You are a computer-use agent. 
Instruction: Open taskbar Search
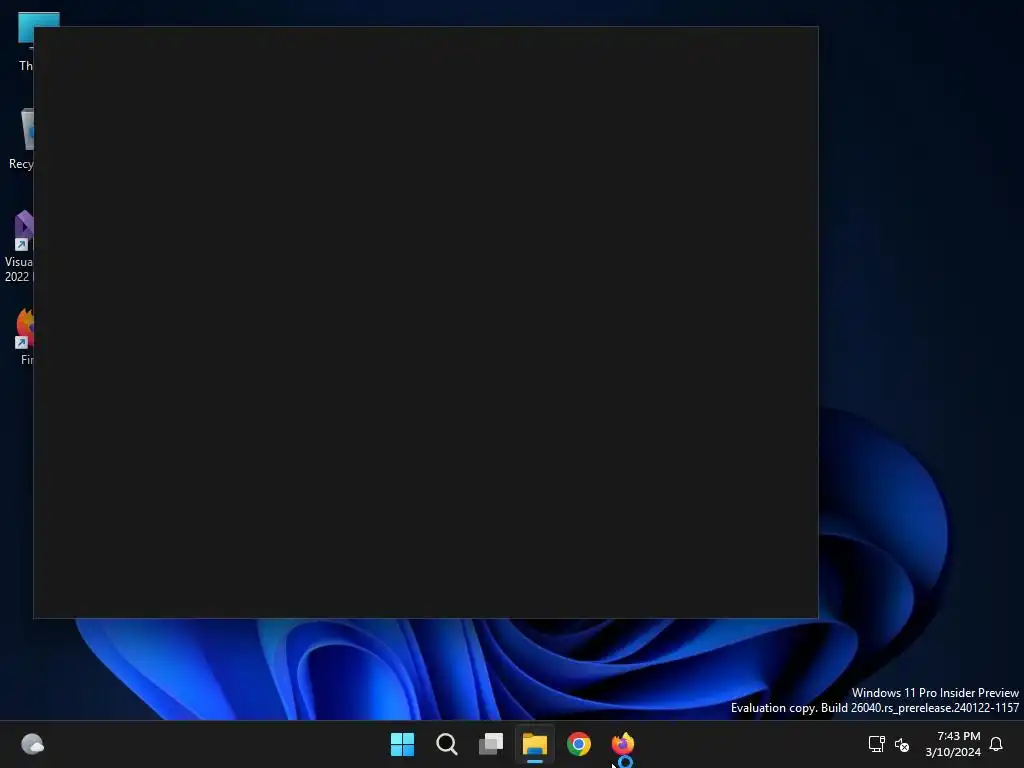pos(447,744)
